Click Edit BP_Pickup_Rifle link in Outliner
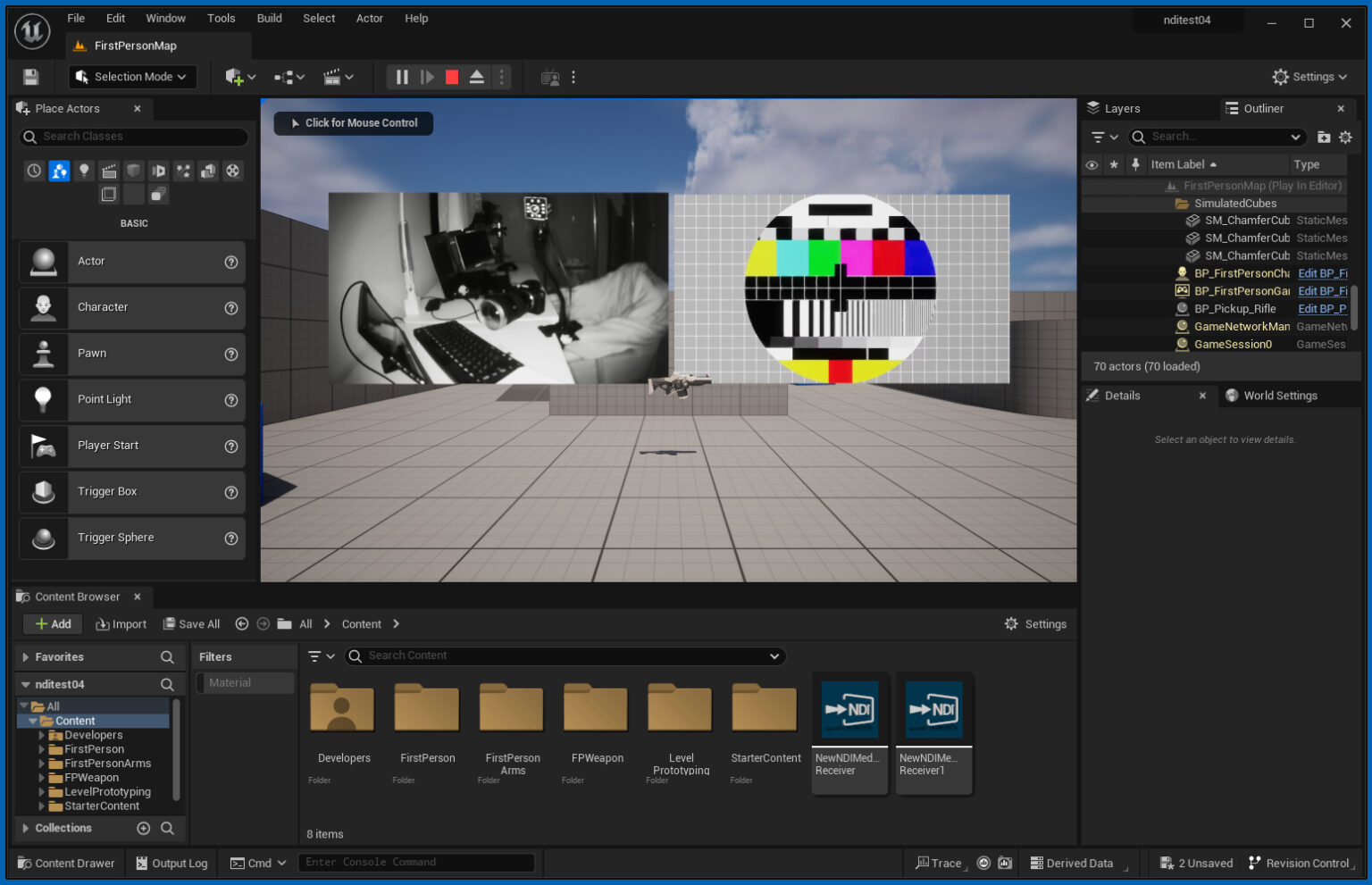Image resolution: width=1372 pixels, height=885 pixels. (1322, 308)
